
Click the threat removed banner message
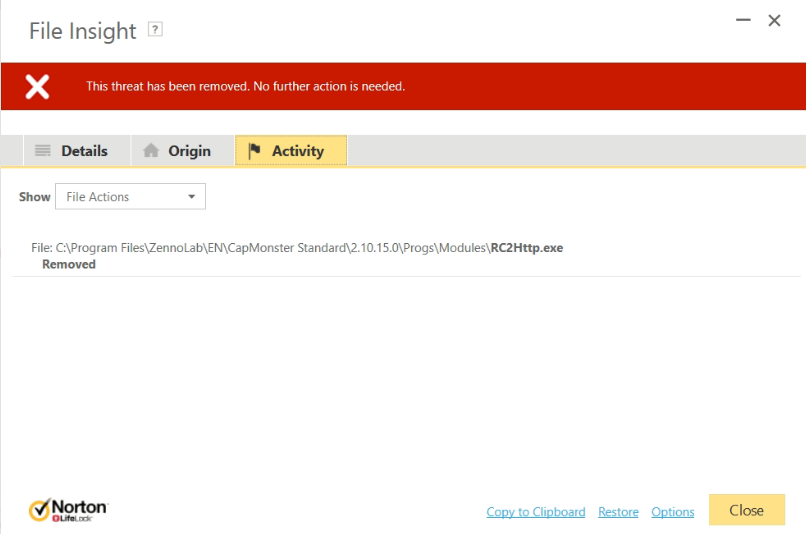point(245,86)
